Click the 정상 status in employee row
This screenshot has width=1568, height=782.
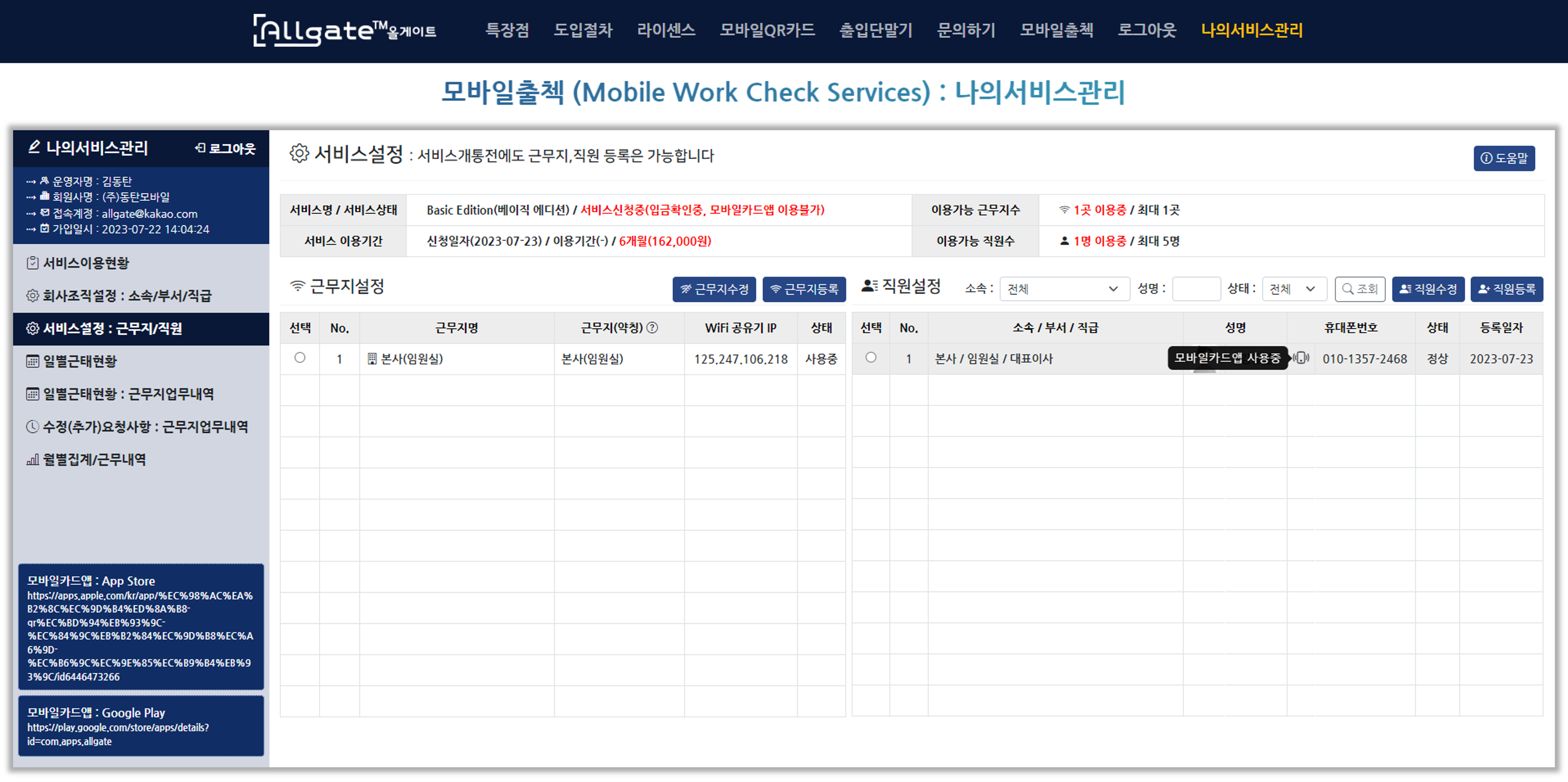click(1437, 359)
